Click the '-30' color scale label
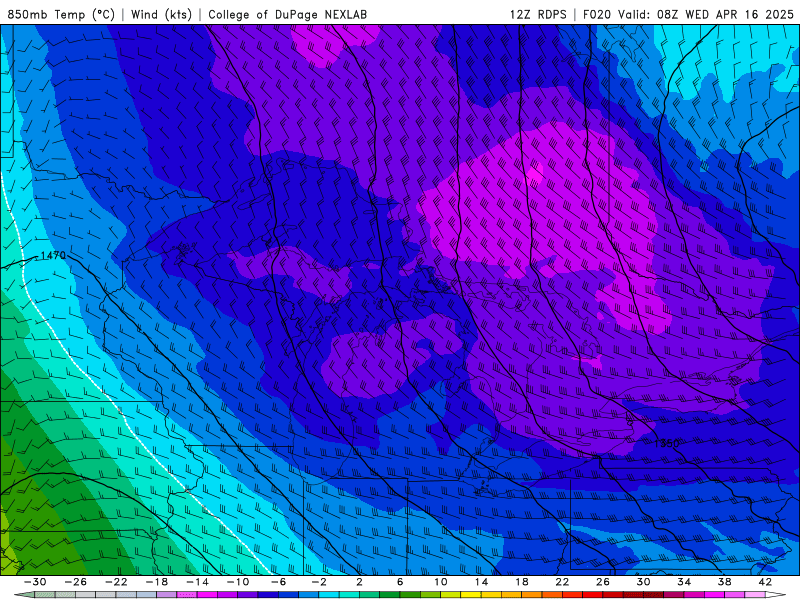 35,582
